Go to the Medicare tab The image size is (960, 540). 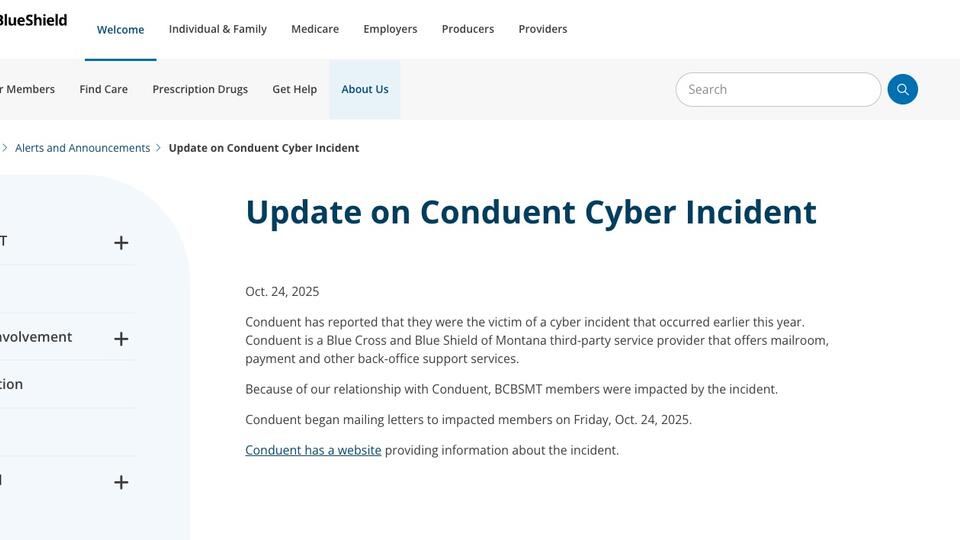314,29
